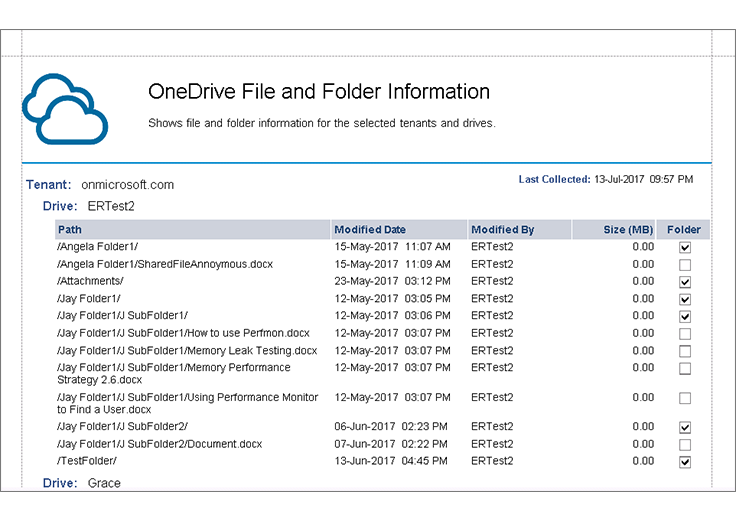Select the Using Performance Monitor to Find a User.docx path
The width and height of the screenshot is (736, 522).
point(187,403)
